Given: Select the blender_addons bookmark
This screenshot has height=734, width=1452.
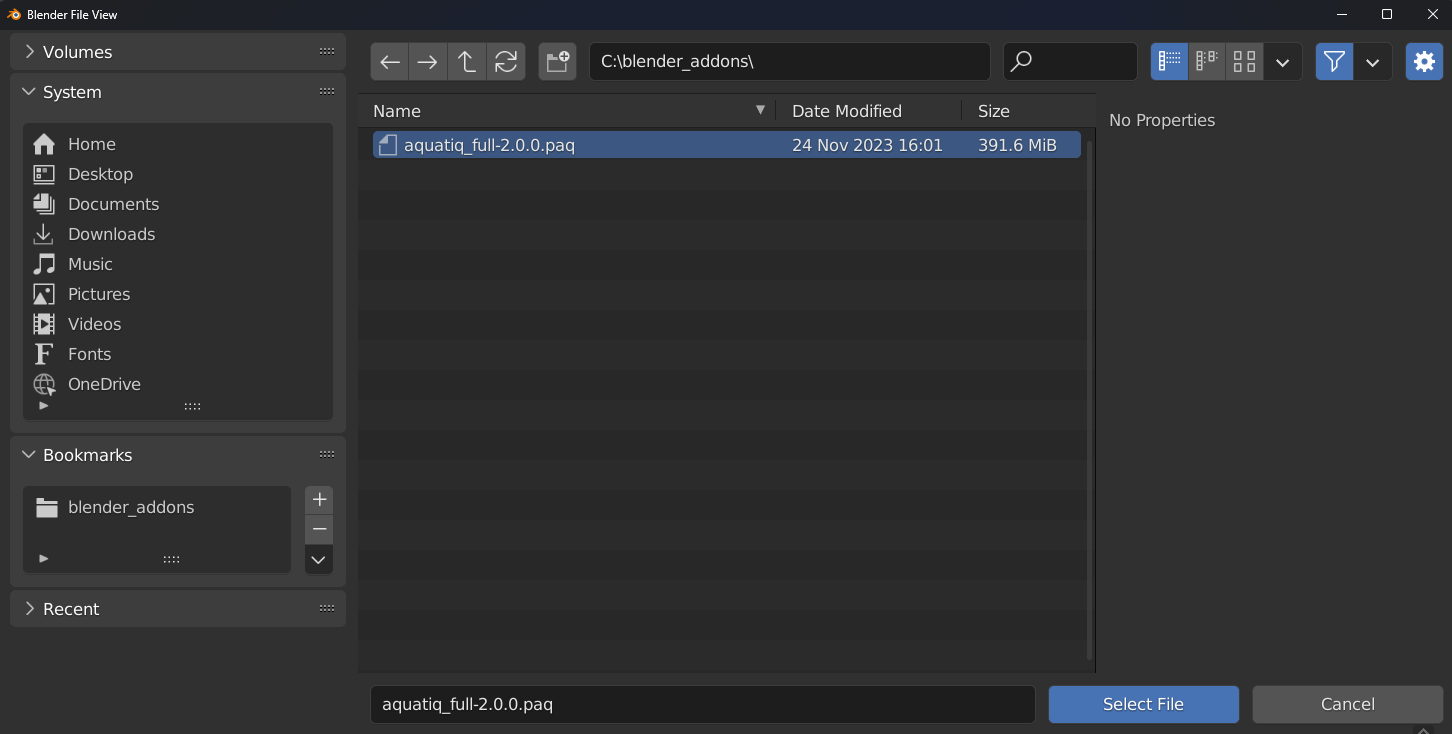Looking at the screenshot, I should pos(130,507).
